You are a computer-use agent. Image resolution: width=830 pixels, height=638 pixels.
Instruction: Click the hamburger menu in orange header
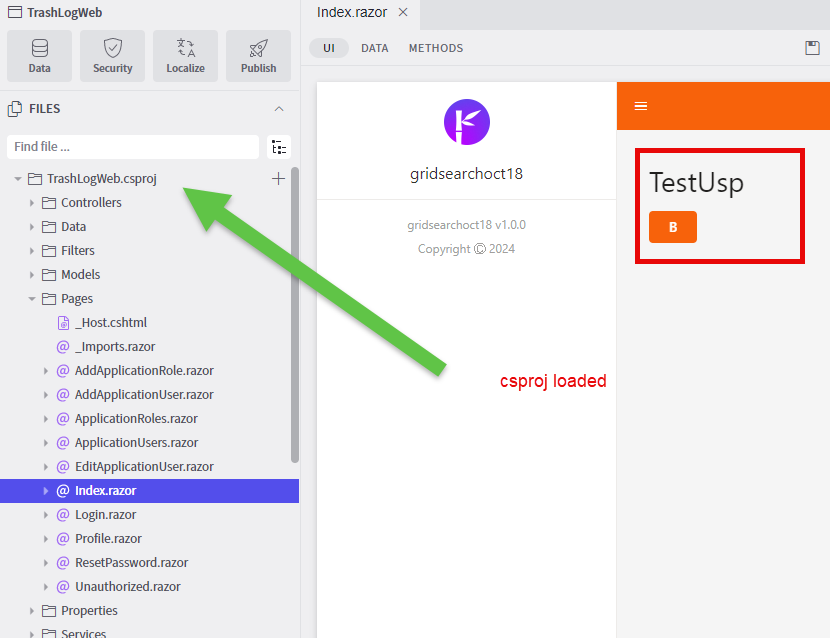point(641,106)
